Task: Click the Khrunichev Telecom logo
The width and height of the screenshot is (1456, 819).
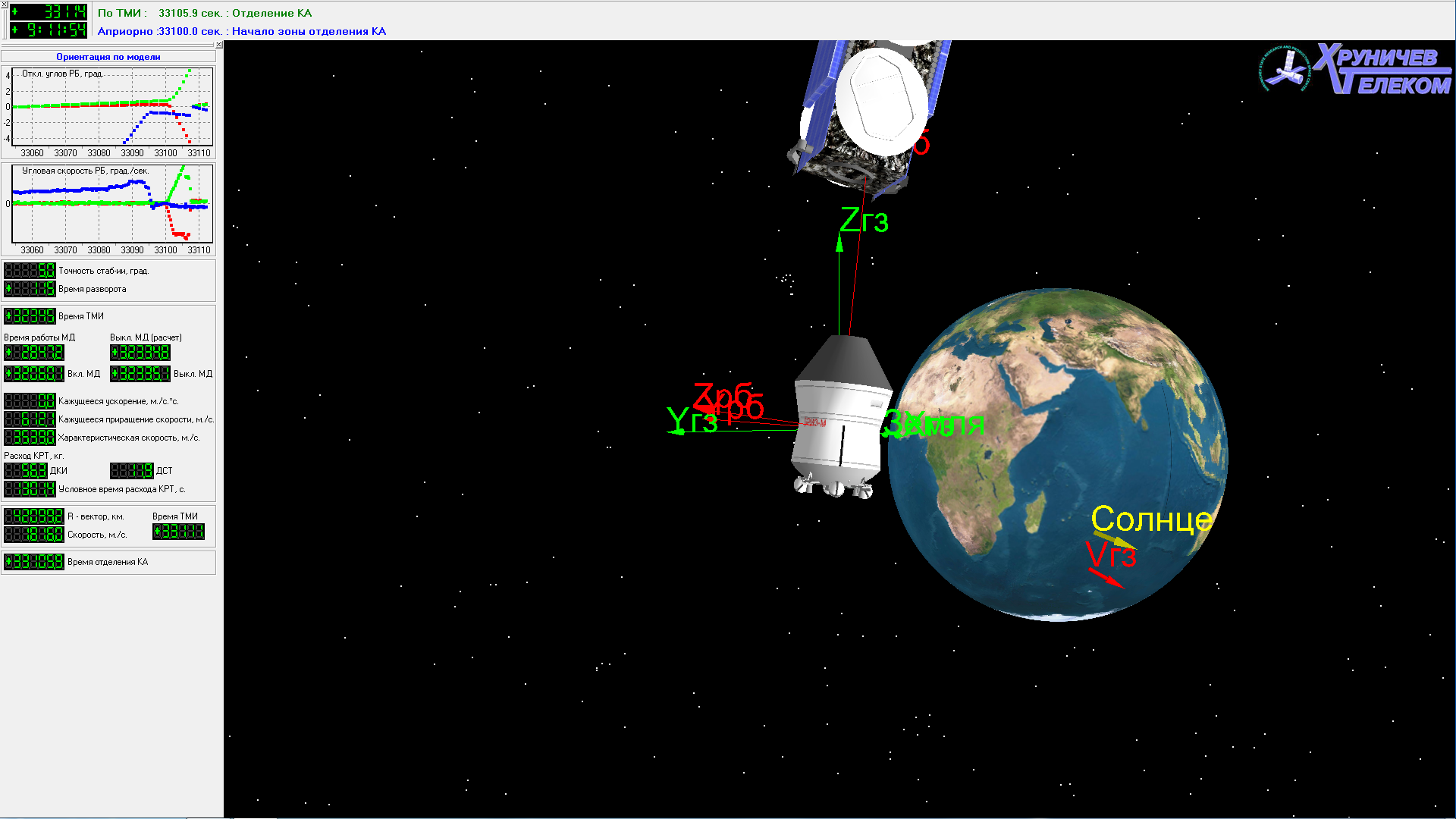Action: pos(1356,69)
